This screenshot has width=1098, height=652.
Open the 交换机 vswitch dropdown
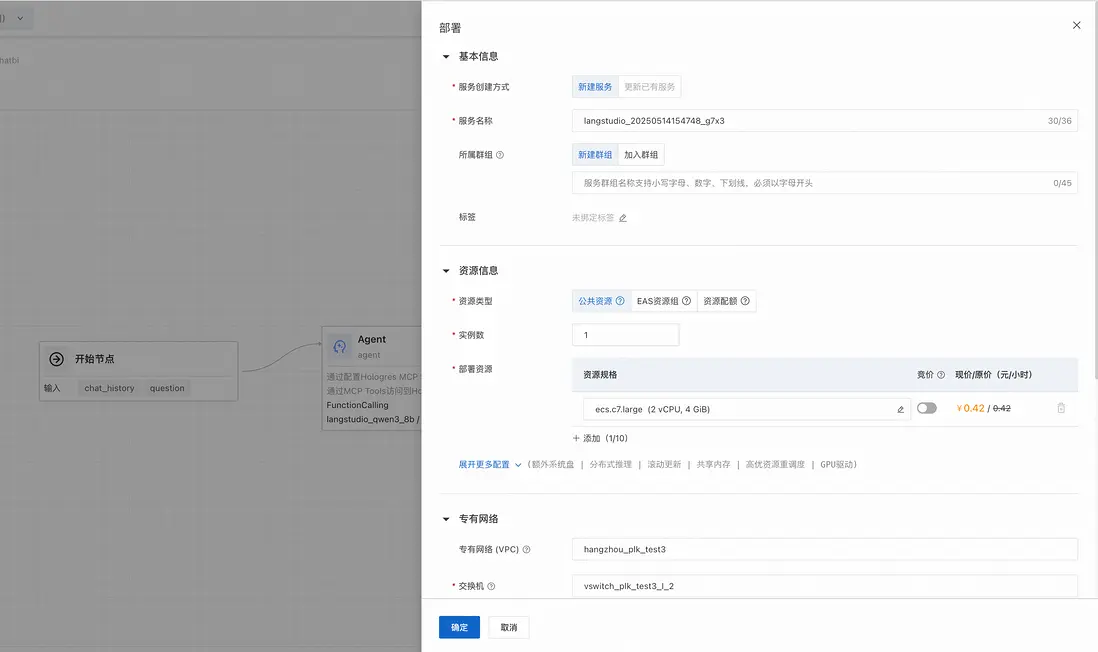(x=824, y=586)
